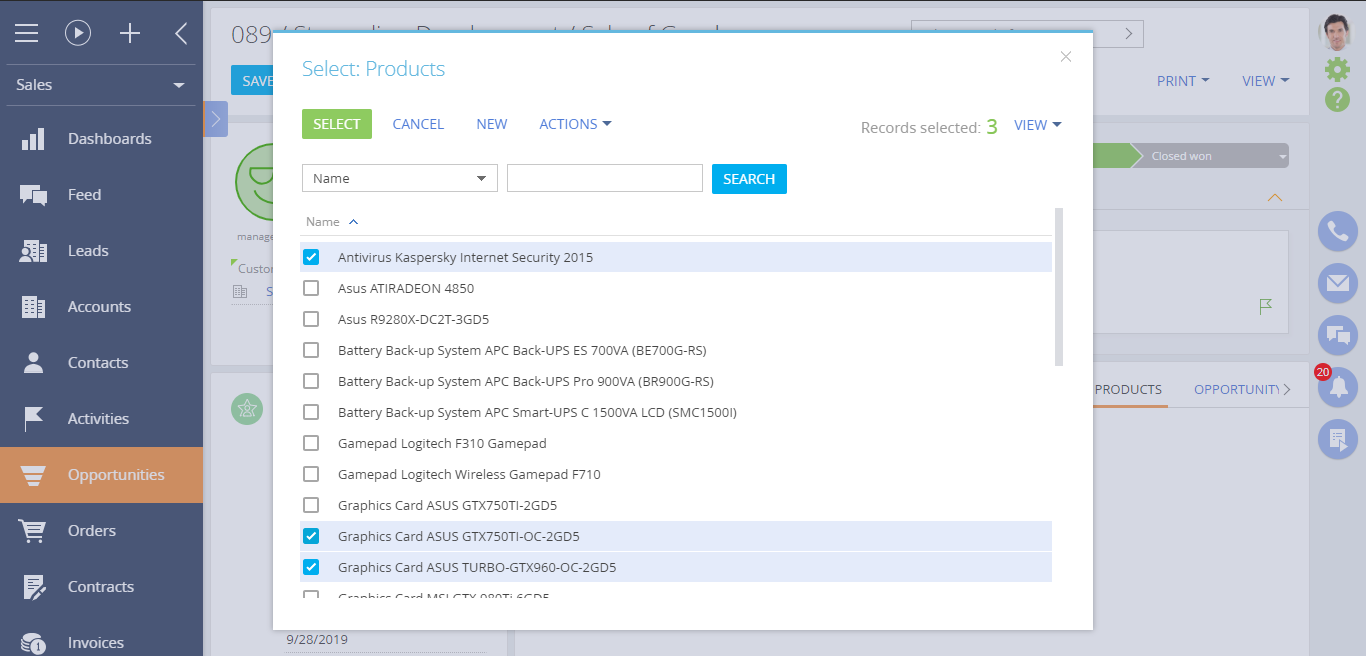
Task: Click the user profile avatar
Action: click(1337, 33)
